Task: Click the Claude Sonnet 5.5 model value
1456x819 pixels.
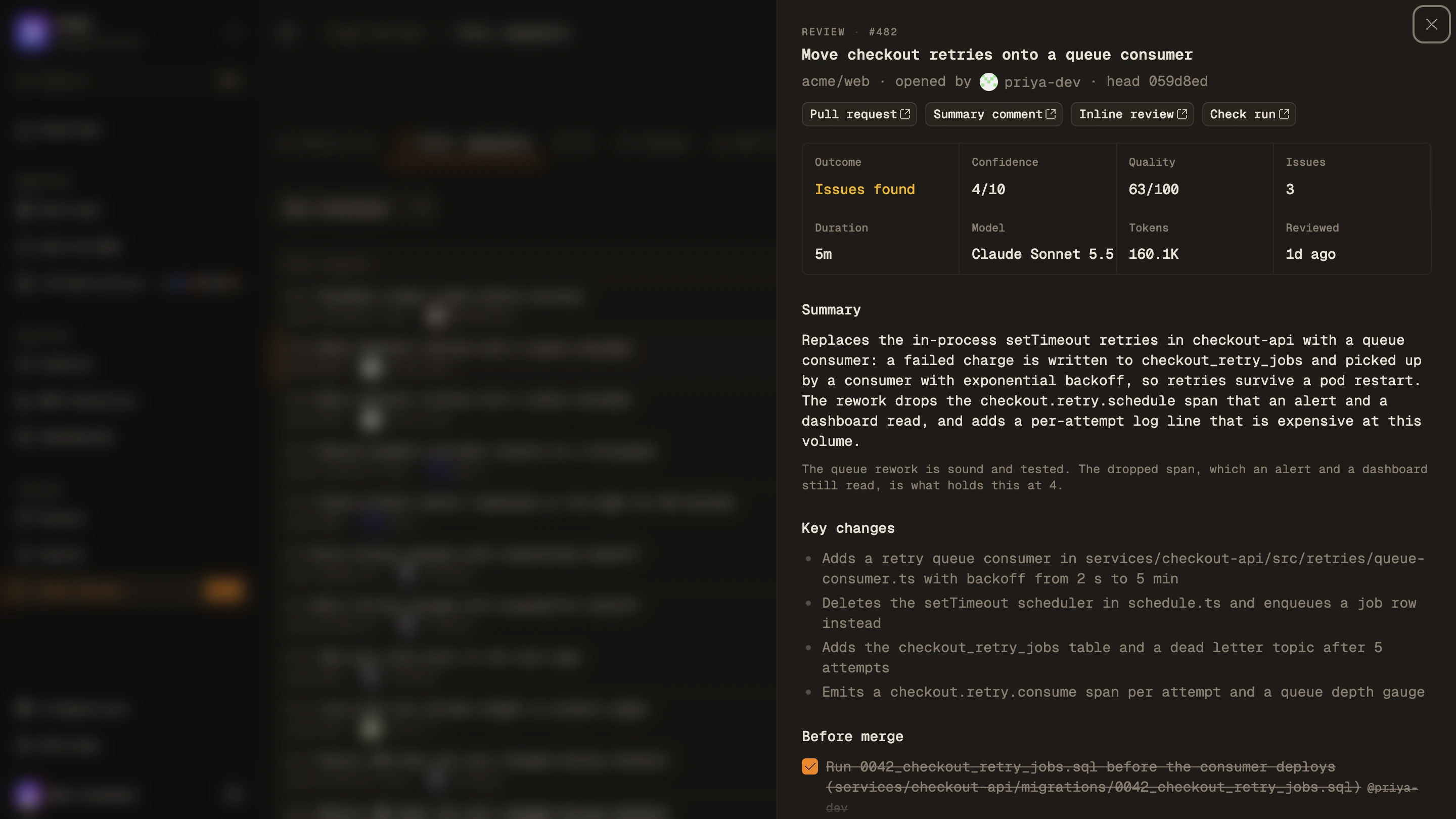Action: tap(1042, 254)
